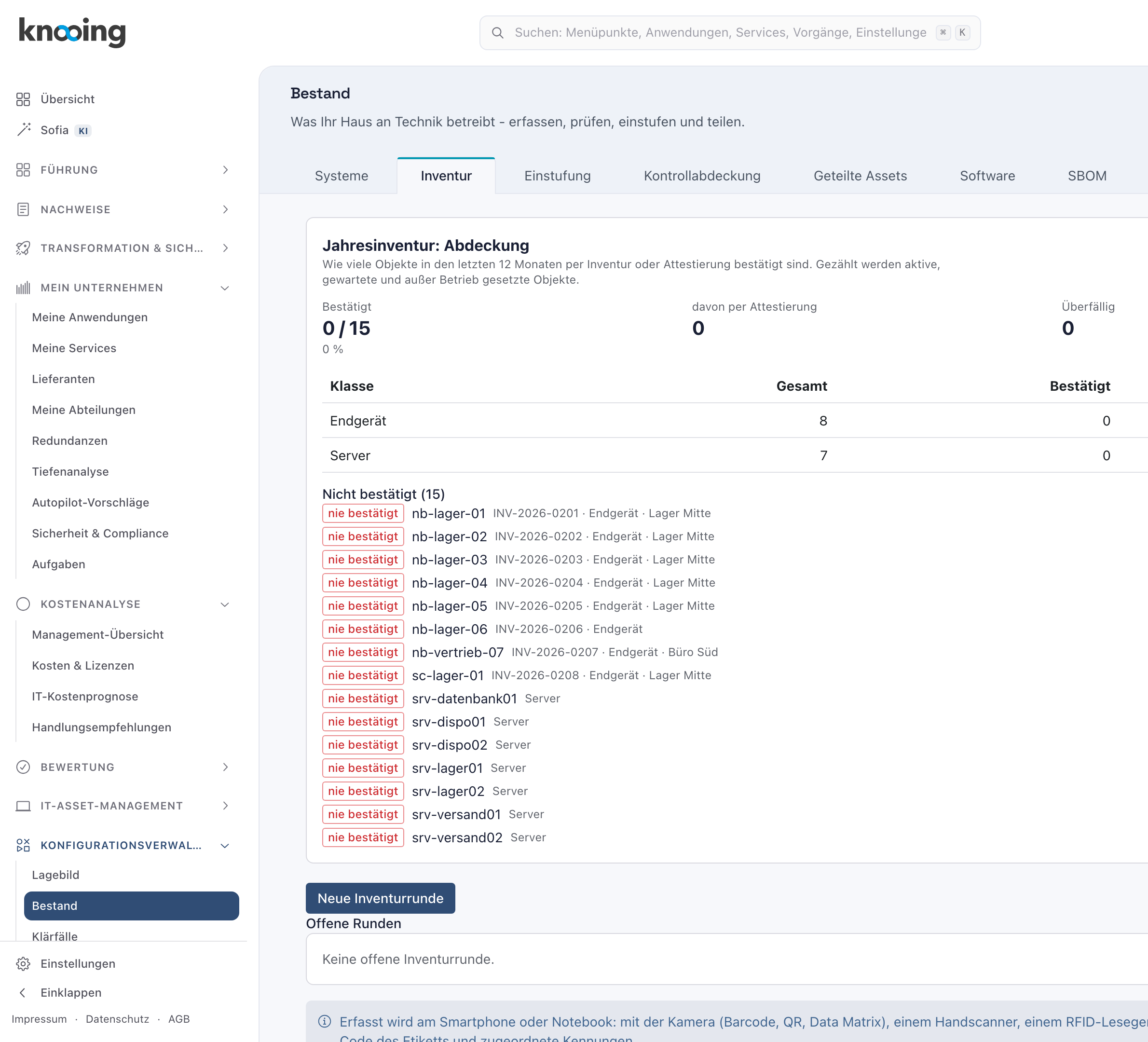Image resolution: width=1148 pixels, height=1042 pixels.
Task: Collapse the Kostenanalyse section chevron
Action: click(225, 604)
